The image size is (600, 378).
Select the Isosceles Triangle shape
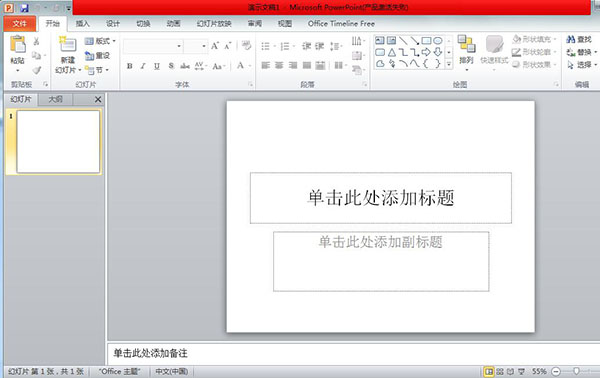(391, 52)
